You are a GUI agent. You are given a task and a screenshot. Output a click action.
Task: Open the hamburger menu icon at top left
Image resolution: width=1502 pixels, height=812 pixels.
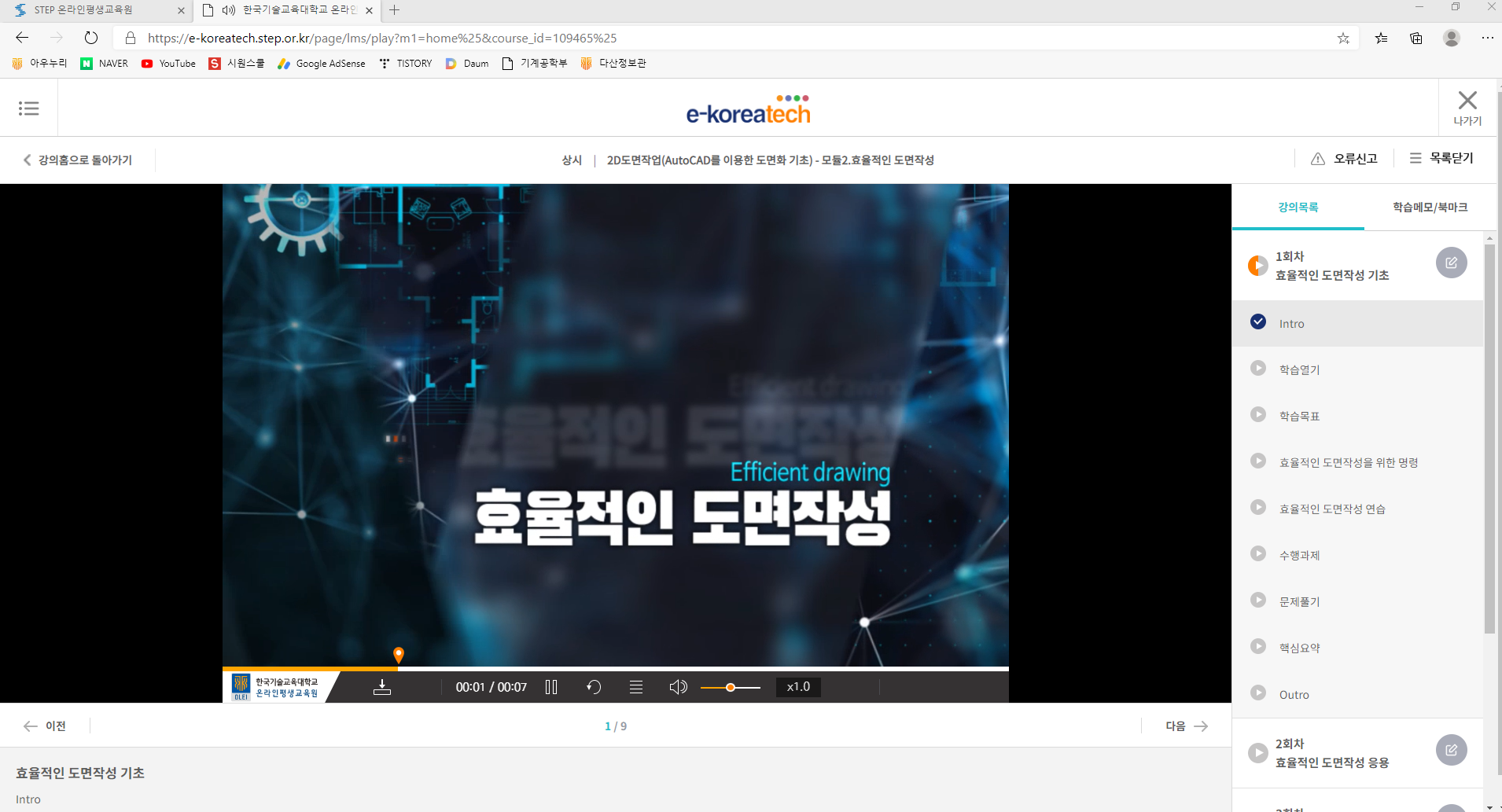point(29,108)
